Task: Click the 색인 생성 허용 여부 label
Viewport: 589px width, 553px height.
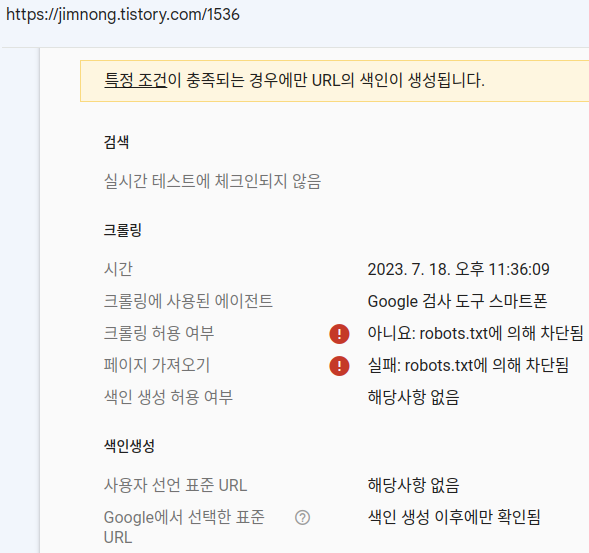Action: (168, 397)
